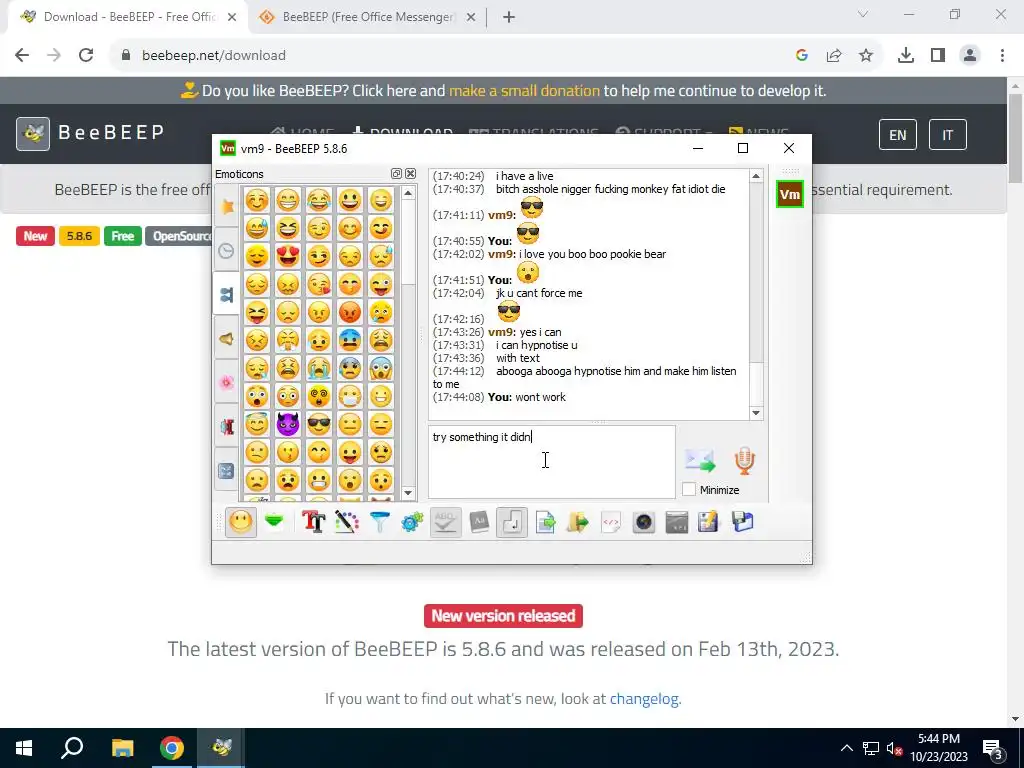Screen dimensions: 1024x768
Task: Toggle the emoticons panel smiley button
Action: click(x=240, y=522)
